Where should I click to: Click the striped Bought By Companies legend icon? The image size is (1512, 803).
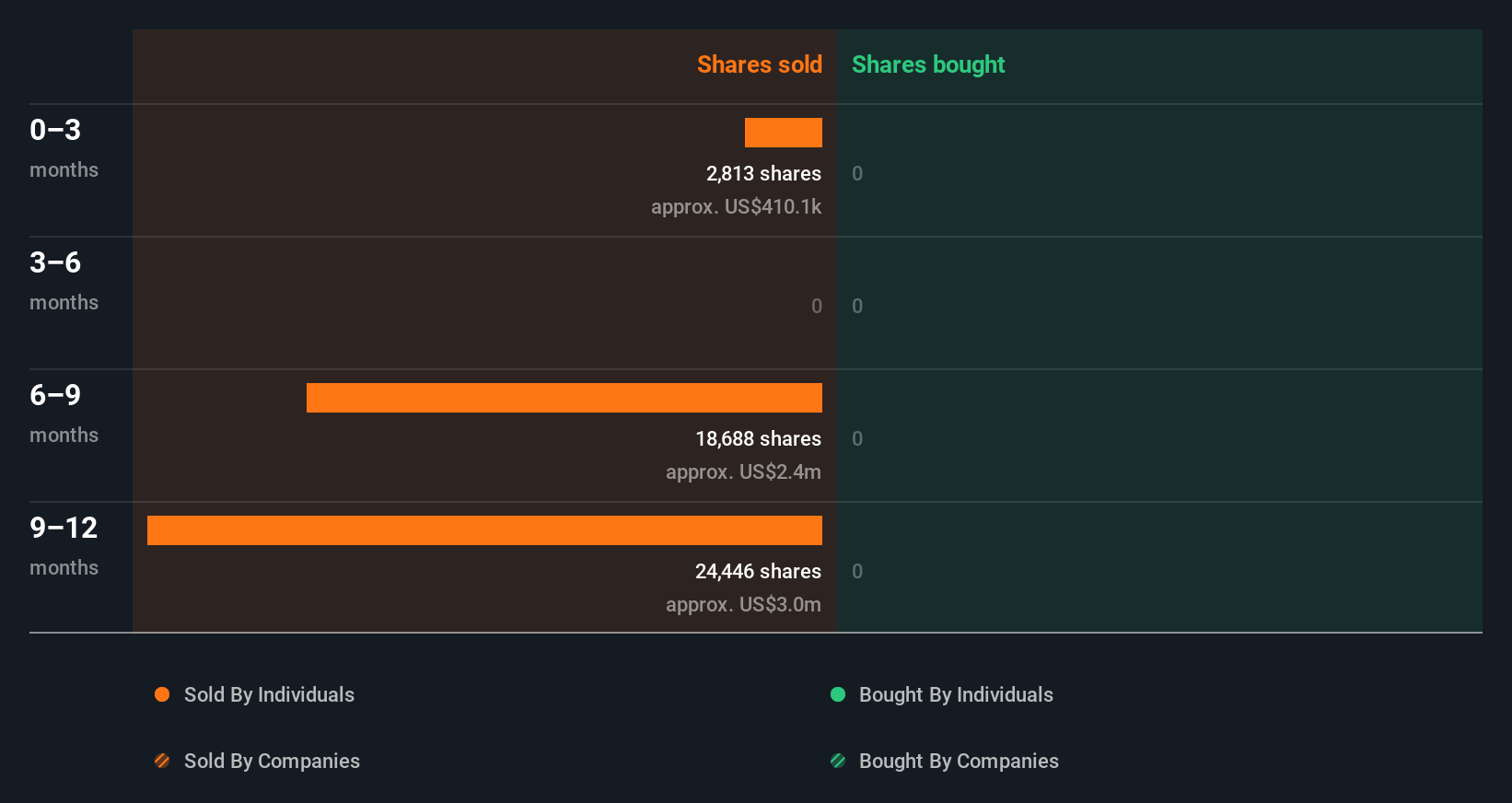[x=838, y=761]
